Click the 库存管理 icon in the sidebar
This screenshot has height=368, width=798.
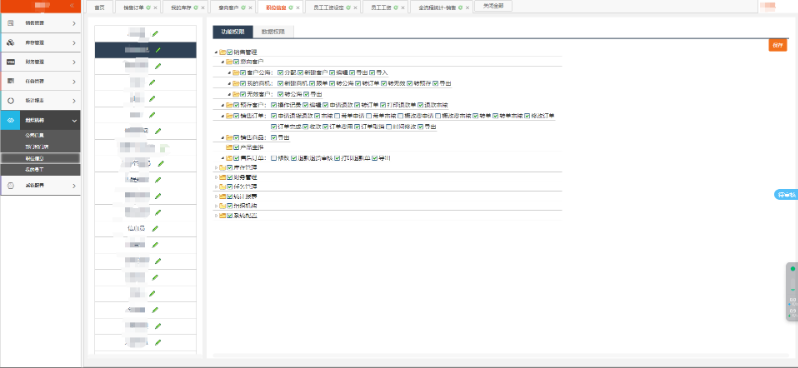(11, 43)
